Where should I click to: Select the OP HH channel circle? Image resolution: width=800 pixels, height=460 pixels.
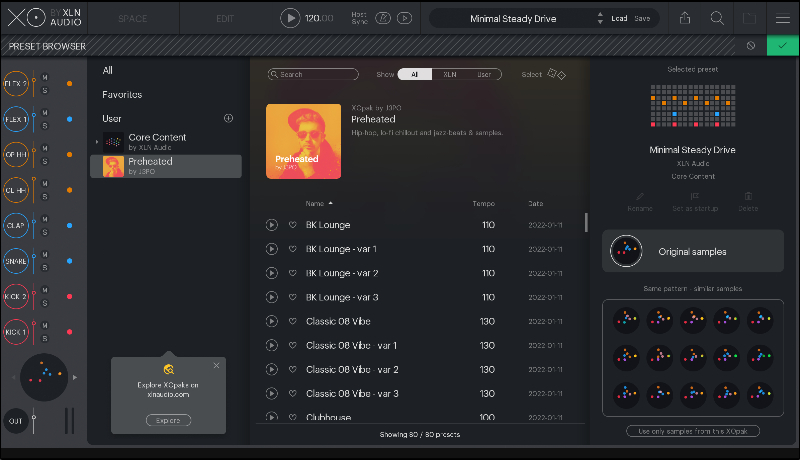click(16, 155)
